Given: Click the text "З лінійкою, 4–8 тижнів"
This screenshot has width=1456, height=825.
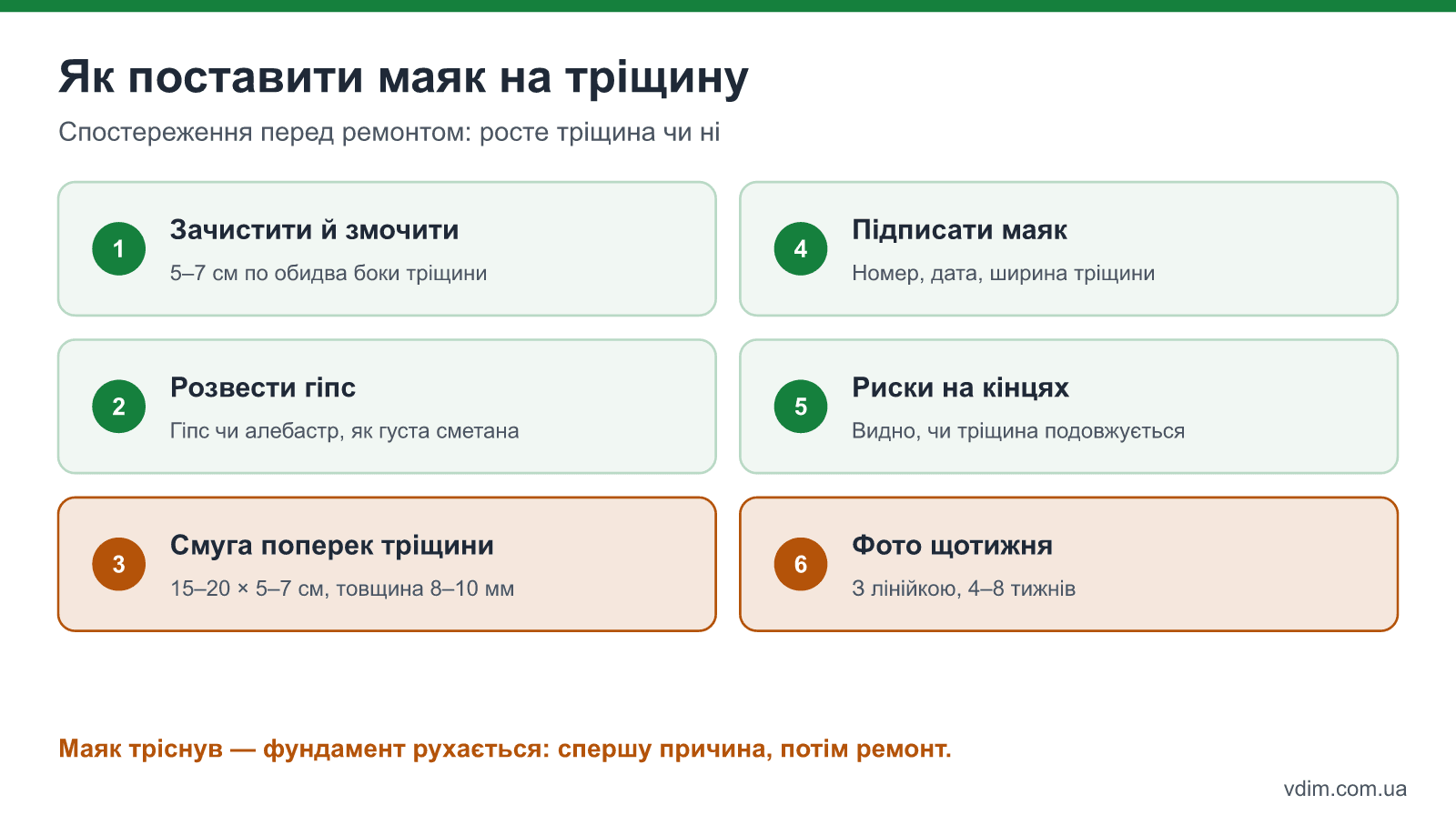Looking at the screenshot, I should coord(964,589).
